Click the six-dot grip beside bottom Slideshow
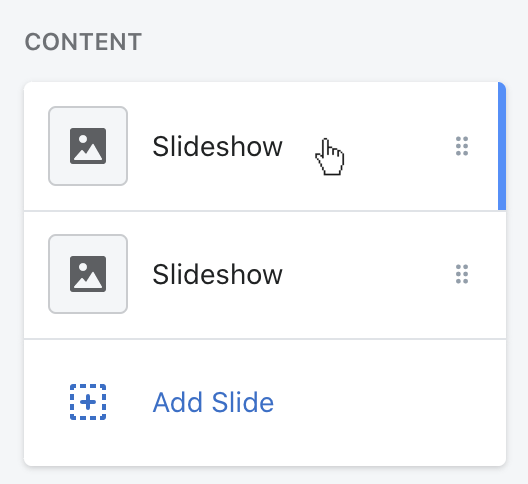Screen dimensions: 528x484 click(462, 274)
